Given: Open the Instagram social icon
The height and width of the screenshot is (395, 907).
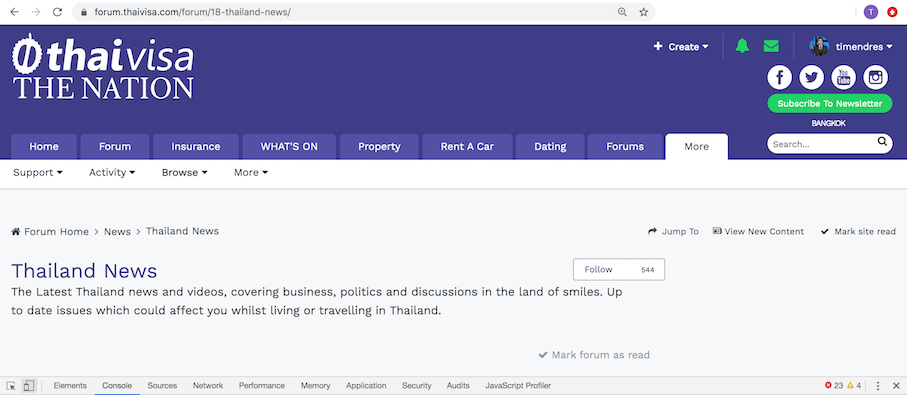Looking at the screenshot, I should click(876, 77).
